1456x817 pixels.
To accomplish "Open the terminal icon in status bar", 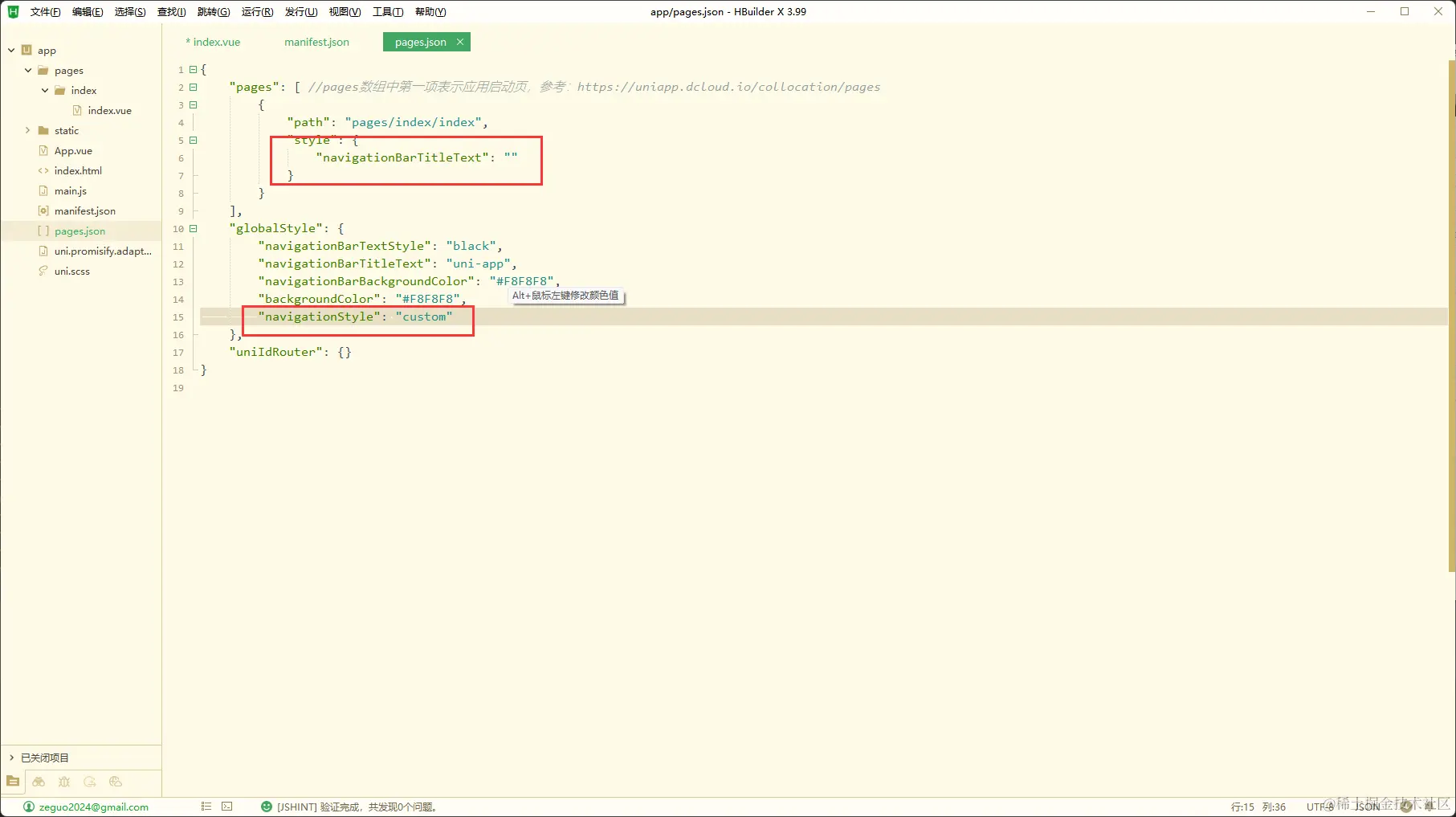I will coord(227,807).
